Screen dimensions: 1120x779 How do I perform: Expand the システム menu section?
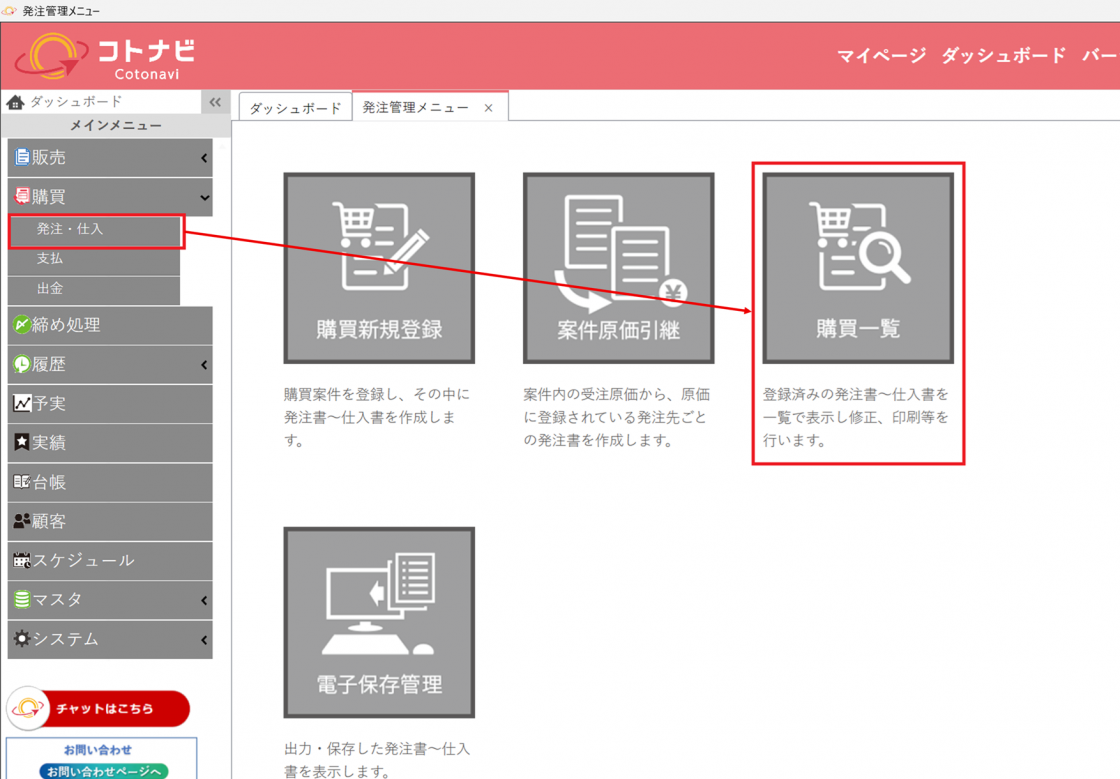pos(109,639)
